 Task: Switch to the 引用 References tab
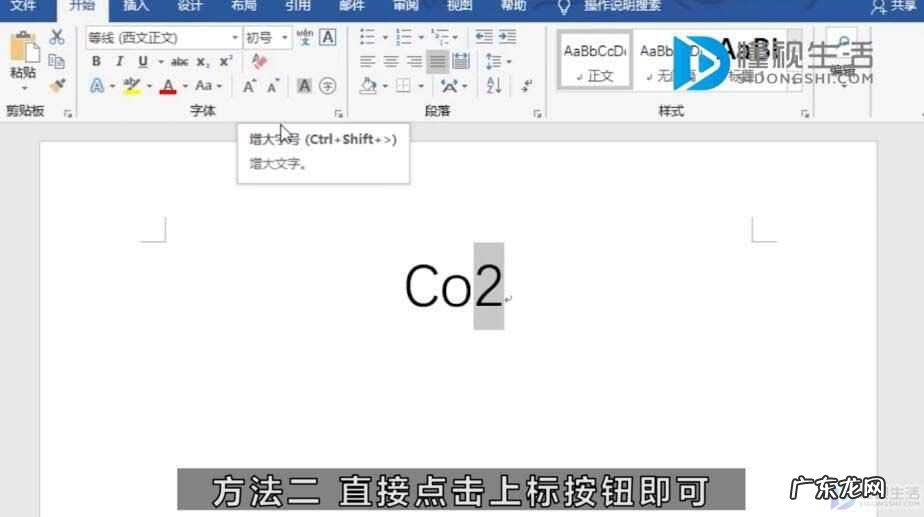point(298,6)
